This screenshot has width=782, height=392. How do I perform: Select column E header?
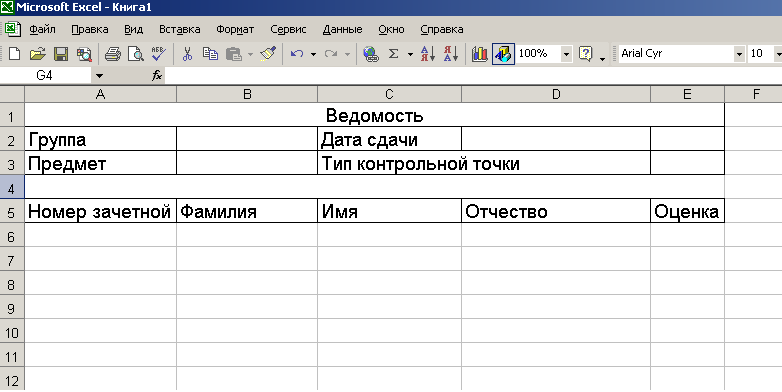(x=687, y=94)
